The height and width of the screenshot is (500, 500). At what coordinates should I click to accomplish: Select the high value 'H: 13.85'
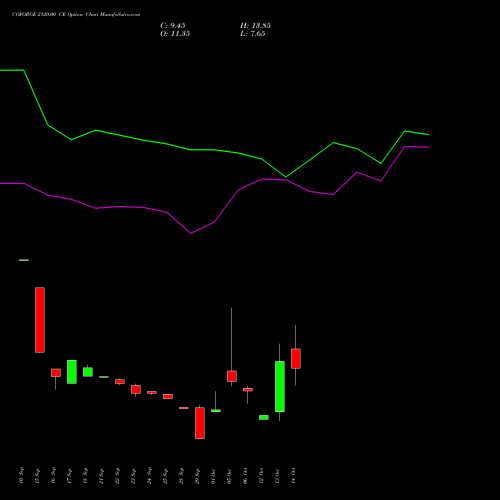click(255, 26)
